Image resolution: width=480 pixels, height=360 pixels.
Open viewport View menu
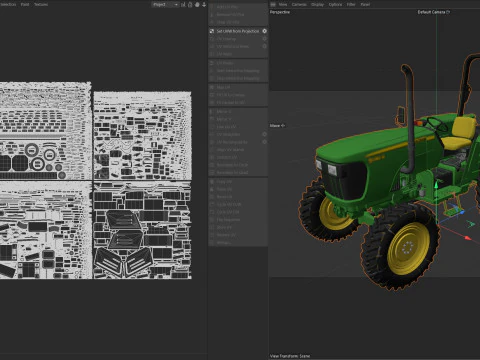tap(283, 4)
